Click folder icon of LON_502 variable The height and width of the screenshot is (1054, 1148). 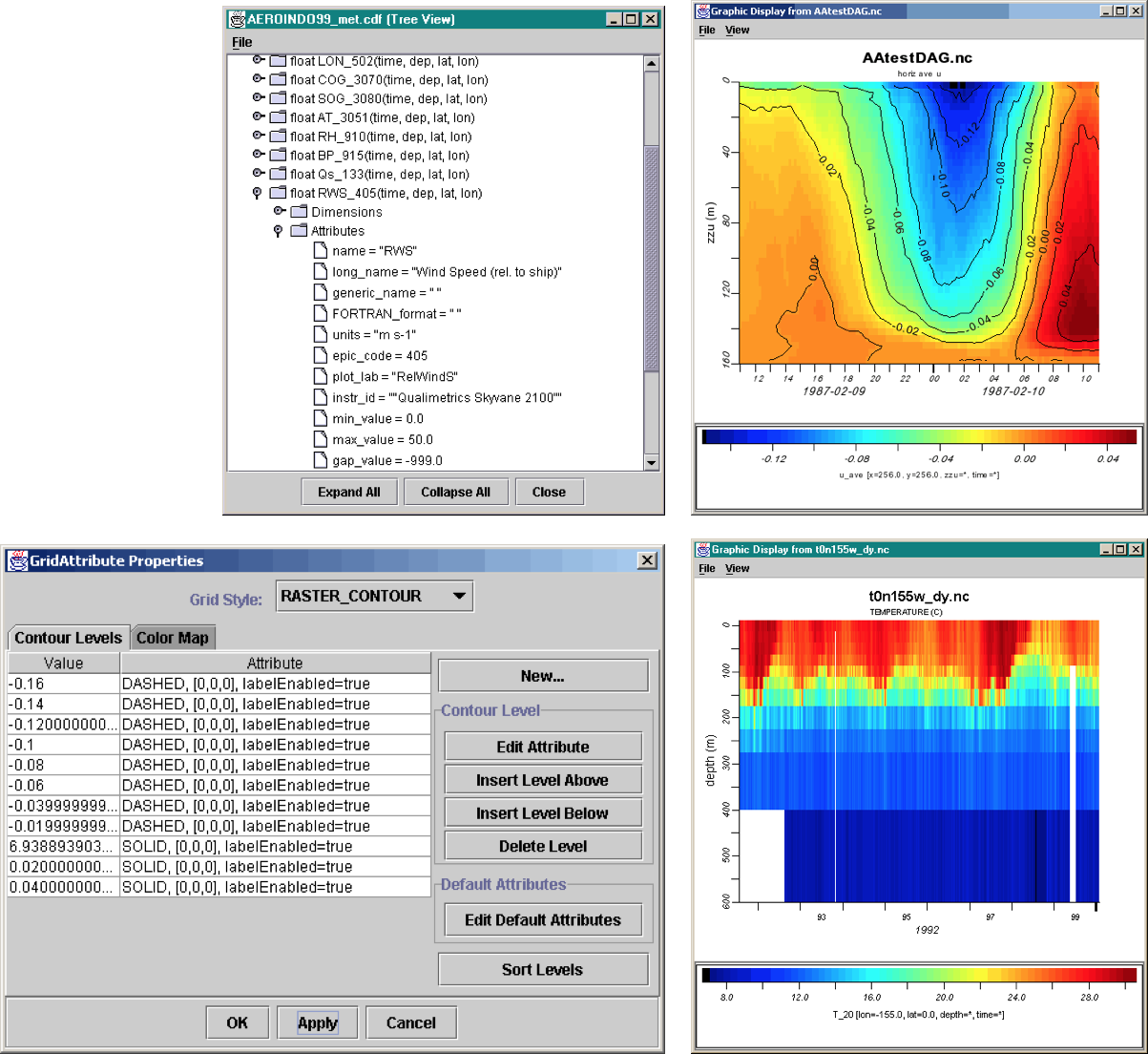coord(278,61)
